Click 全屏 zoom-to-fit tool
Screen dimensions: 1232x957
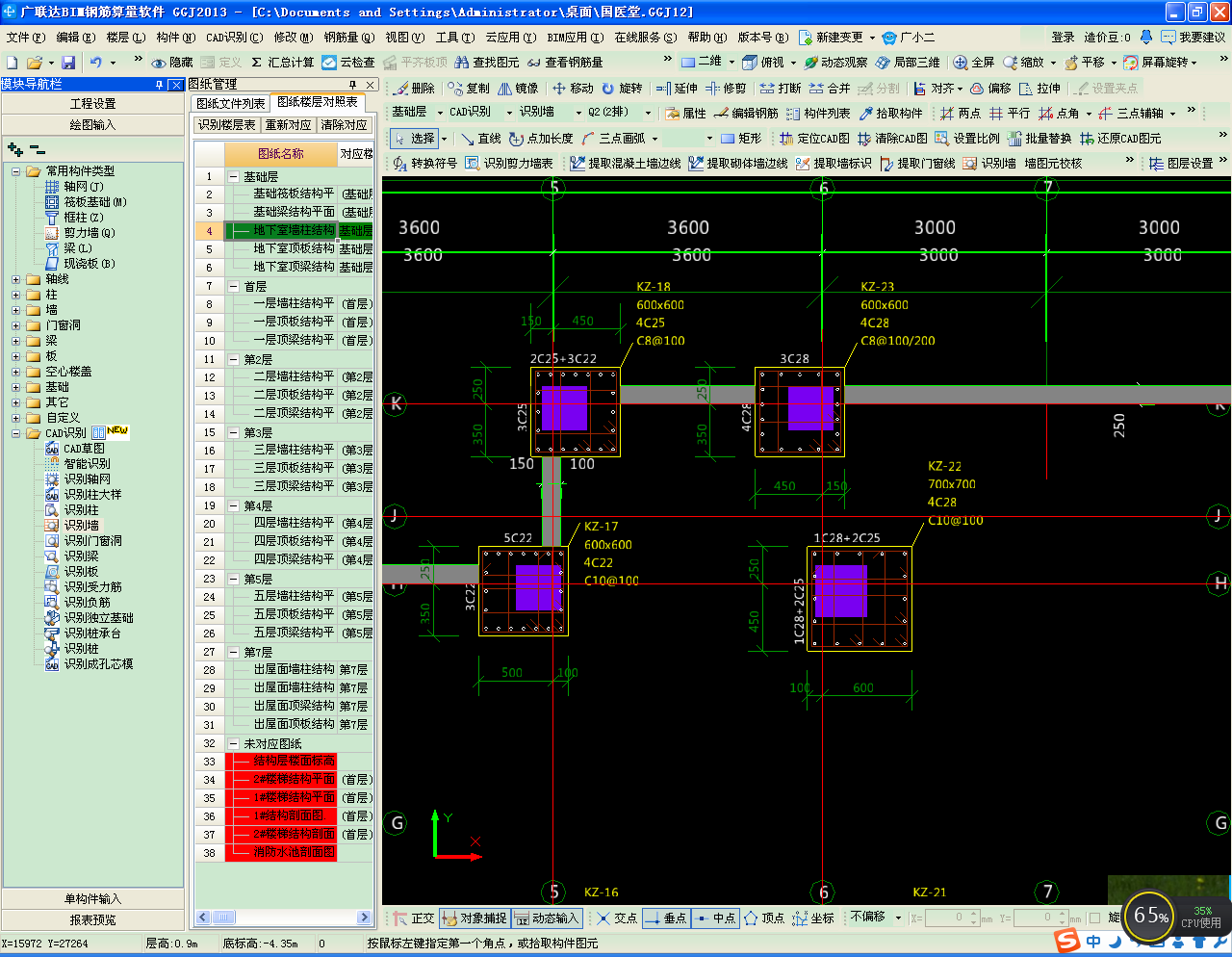coord(974,62)
